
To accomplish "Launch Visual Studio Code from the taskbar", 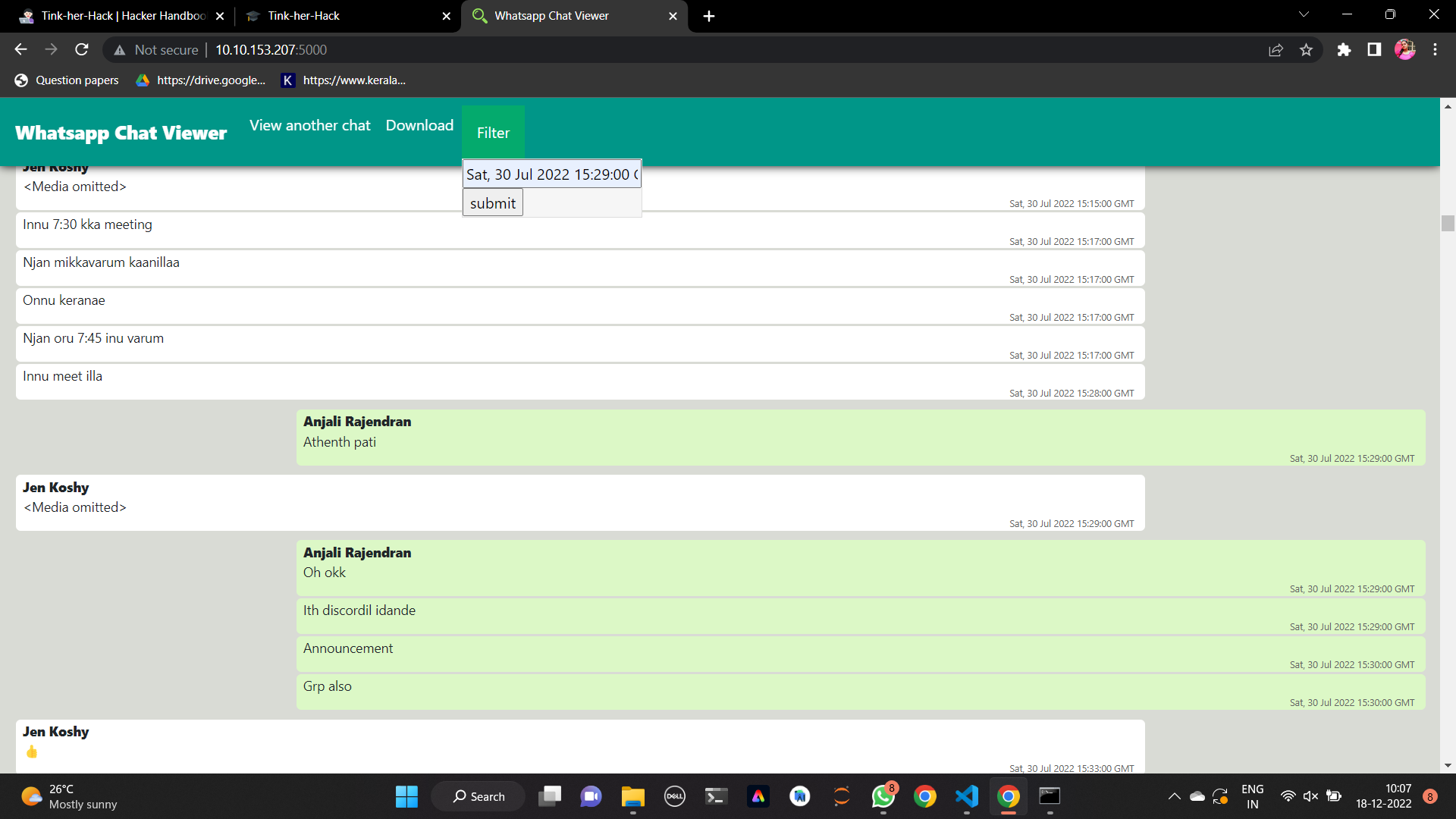I will coord(966,796).
